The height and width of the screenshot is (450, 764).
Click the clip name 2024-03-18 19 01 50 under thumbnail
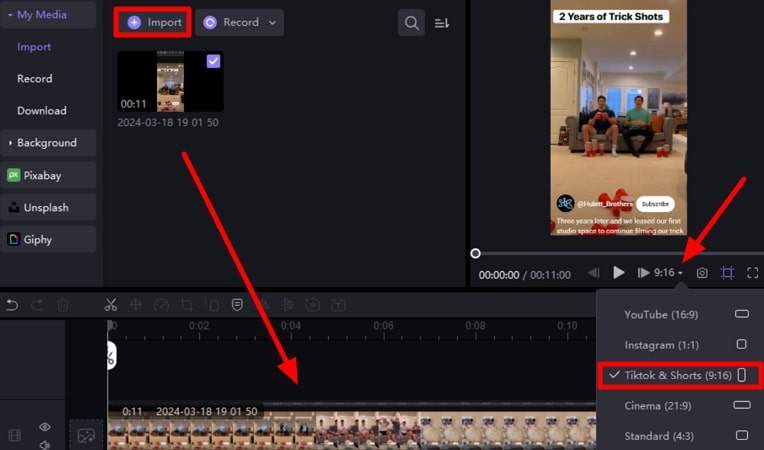tap(168, 122)
